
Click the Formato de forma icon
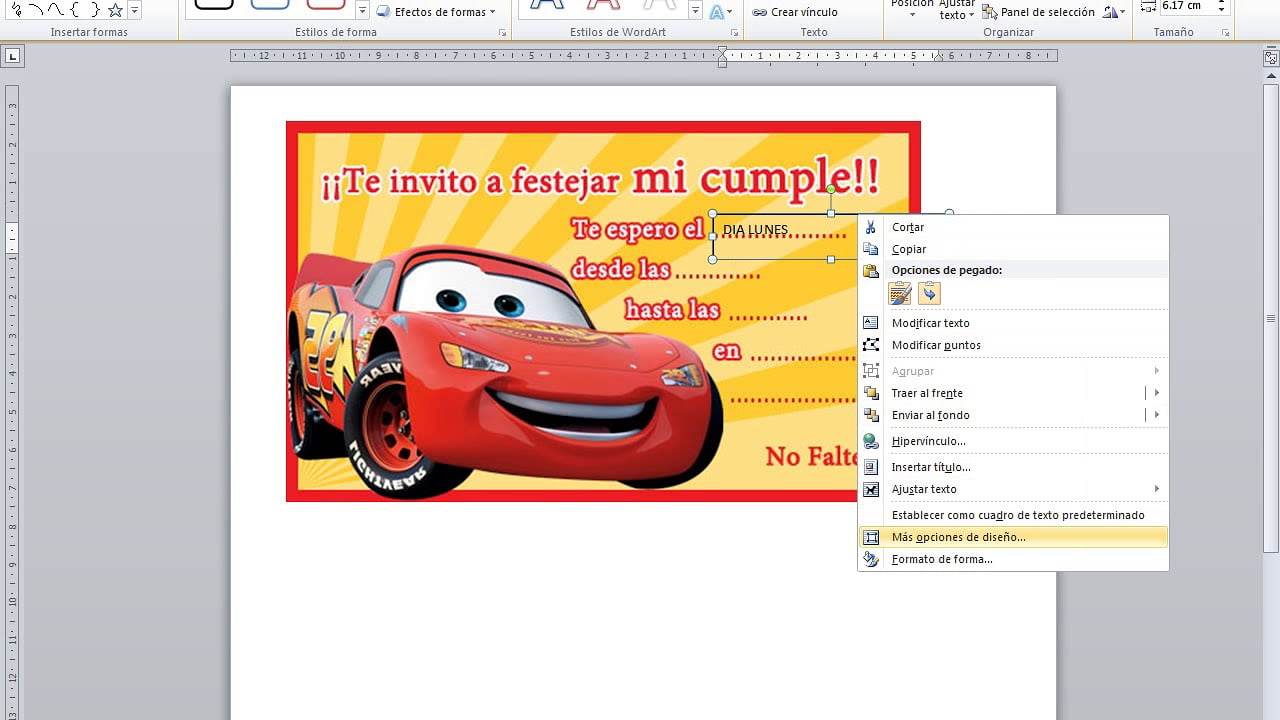871,559
